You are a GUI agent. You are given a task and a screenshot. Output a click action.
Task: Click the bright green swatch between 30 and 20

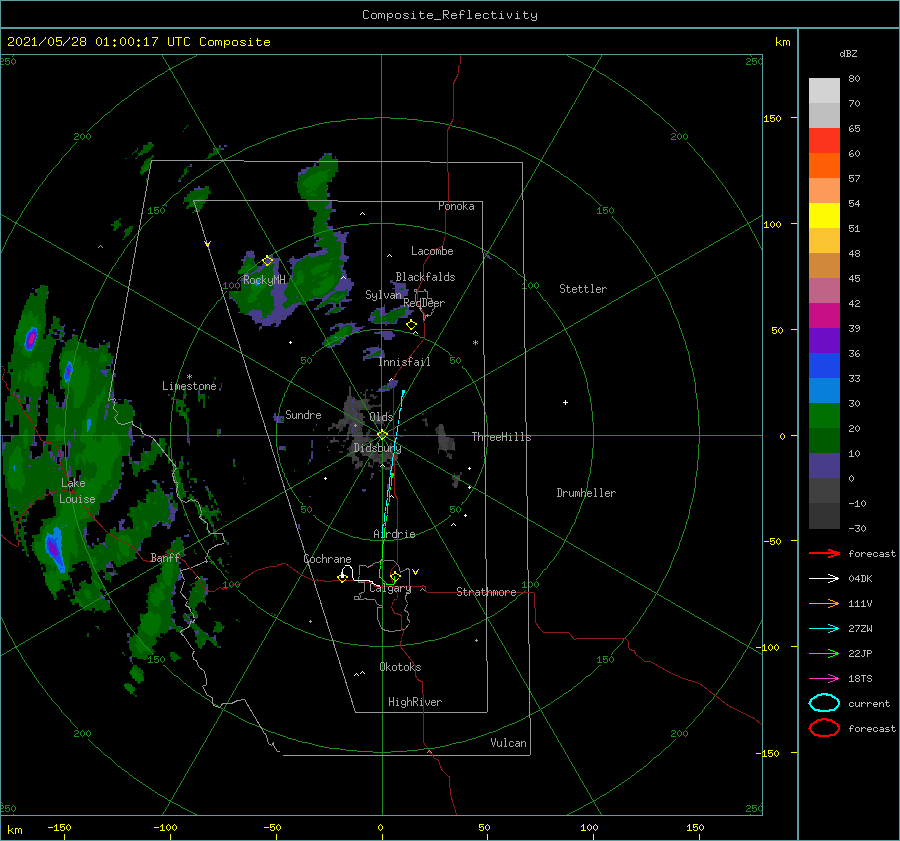tap(824, 416)
